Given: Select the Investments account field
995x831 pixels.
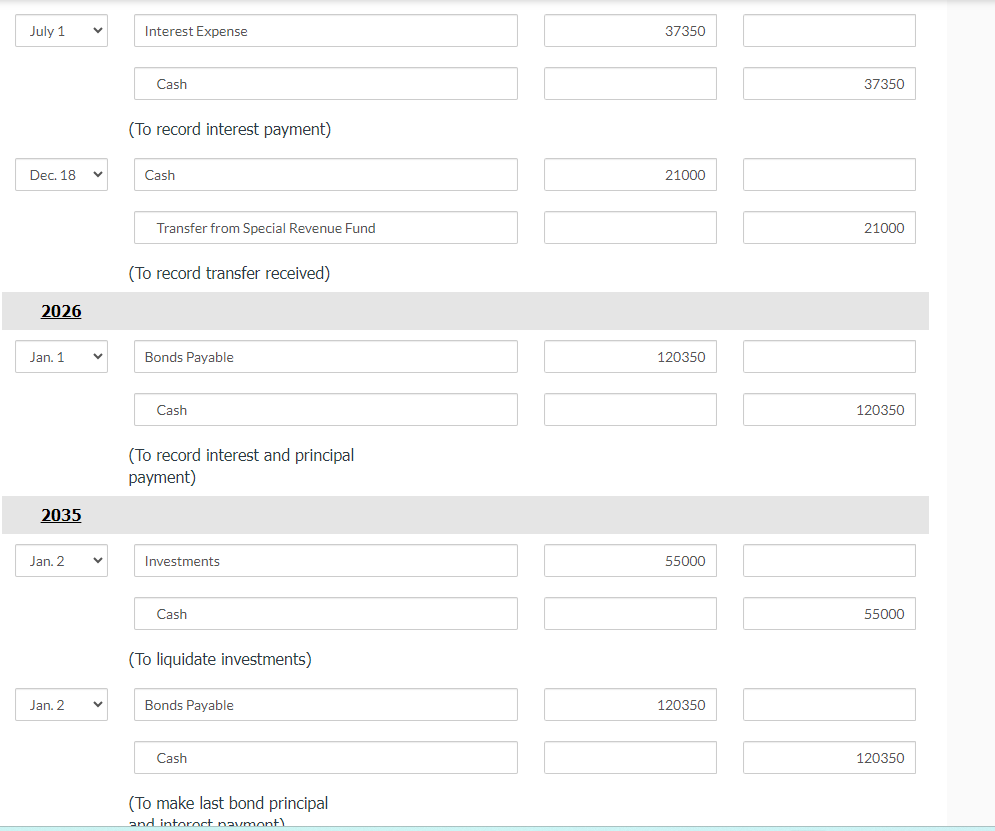Looking at the screenshot, I should (x=325, y=560).
